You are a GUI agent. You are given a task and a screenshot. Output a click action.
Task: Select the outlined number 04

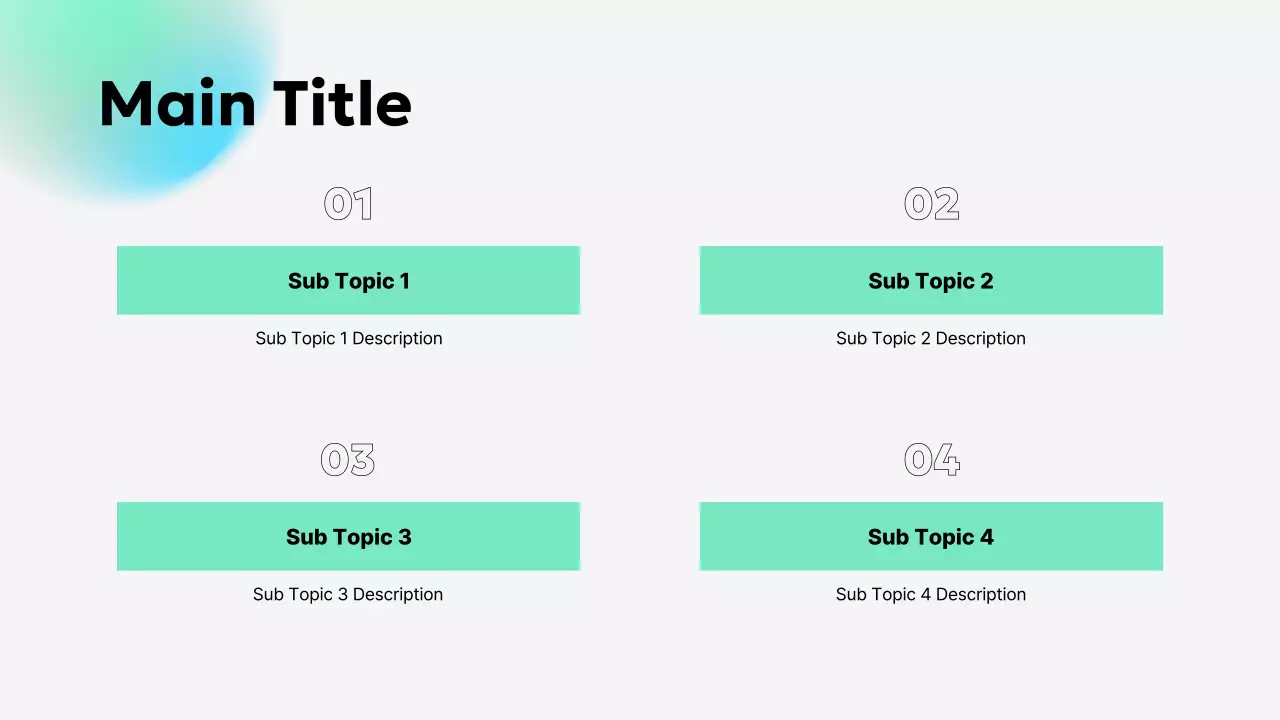click(931, 460)
